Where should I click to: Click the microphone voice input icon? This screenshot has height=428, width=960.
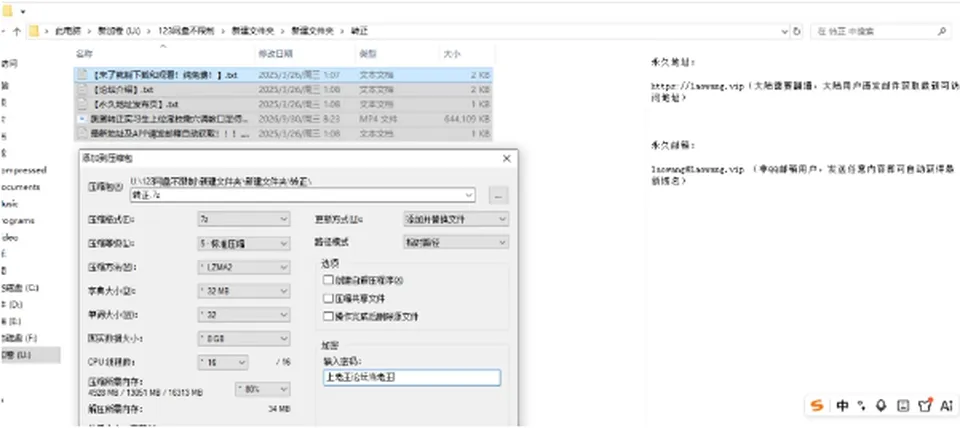click(882, 405)
